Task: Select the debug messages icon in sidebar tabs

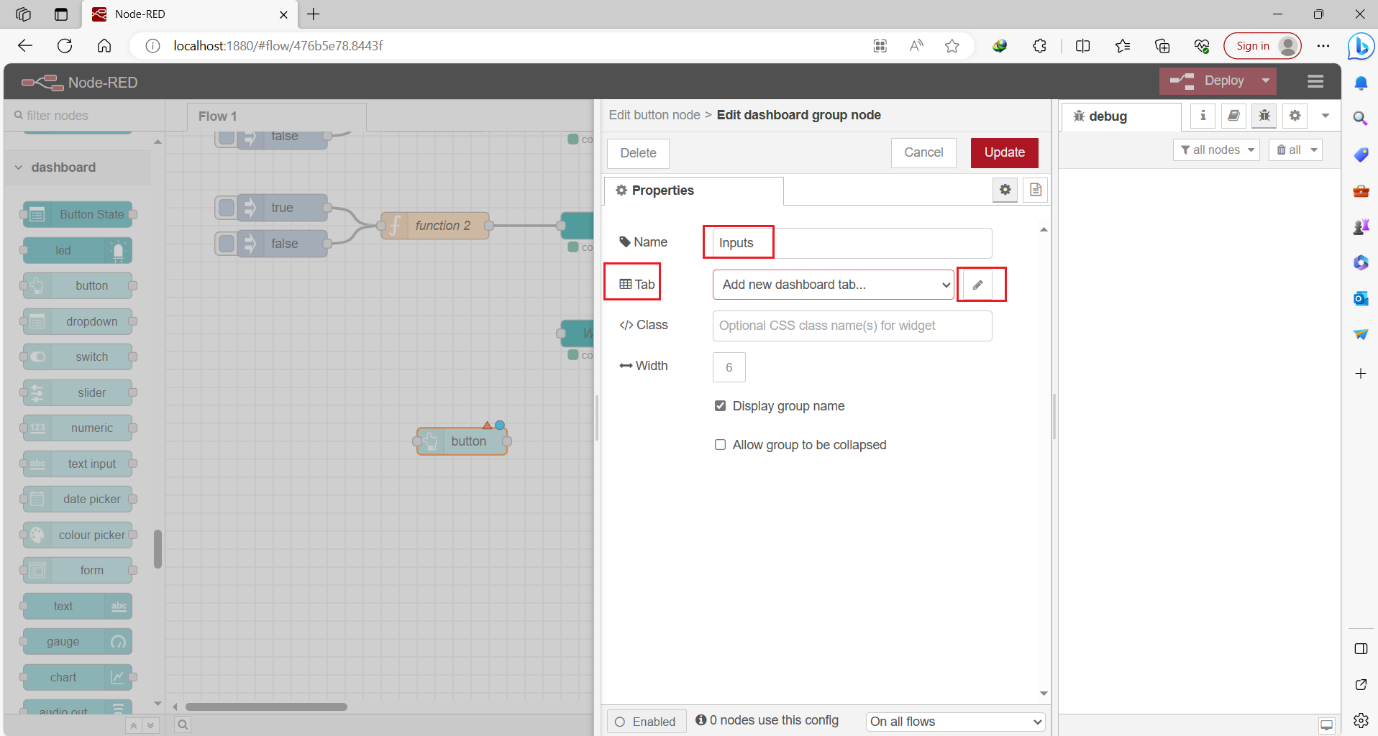Action: (1263, 116)
